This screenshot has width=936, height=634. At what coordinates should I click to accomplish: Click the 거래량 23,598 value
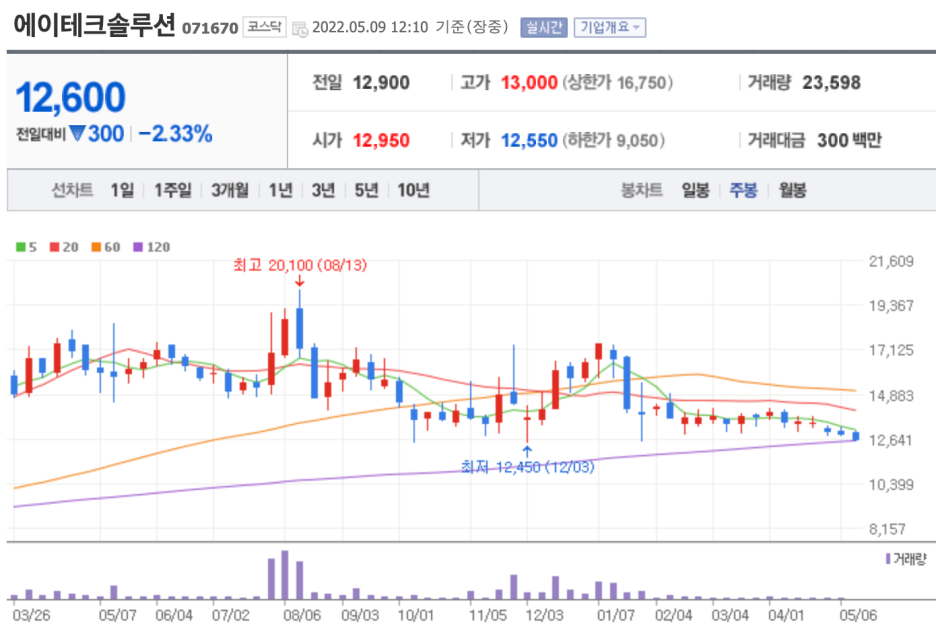tap(832, 82)
